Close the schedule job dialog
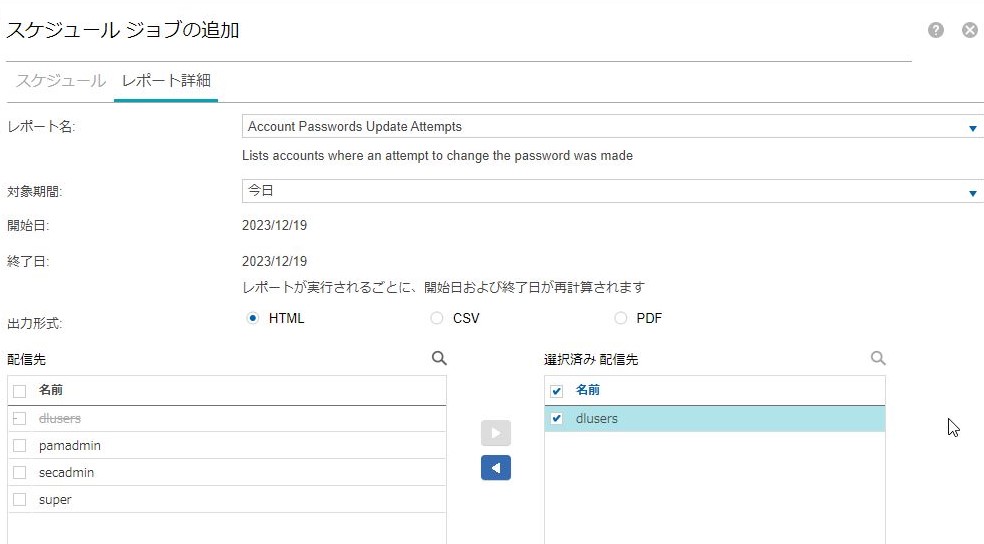The width and height of the screenshot is (984, 544). (x=969, y=30)
